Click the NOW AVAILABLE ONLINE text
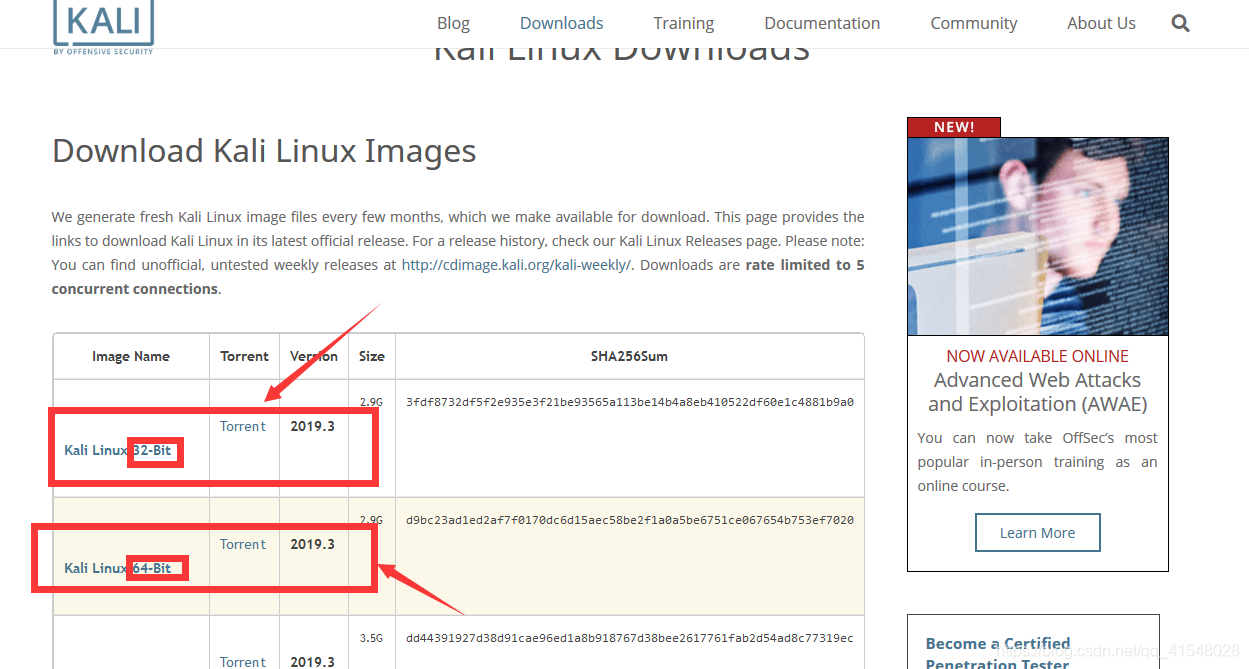 click(x=1038, y=356)
